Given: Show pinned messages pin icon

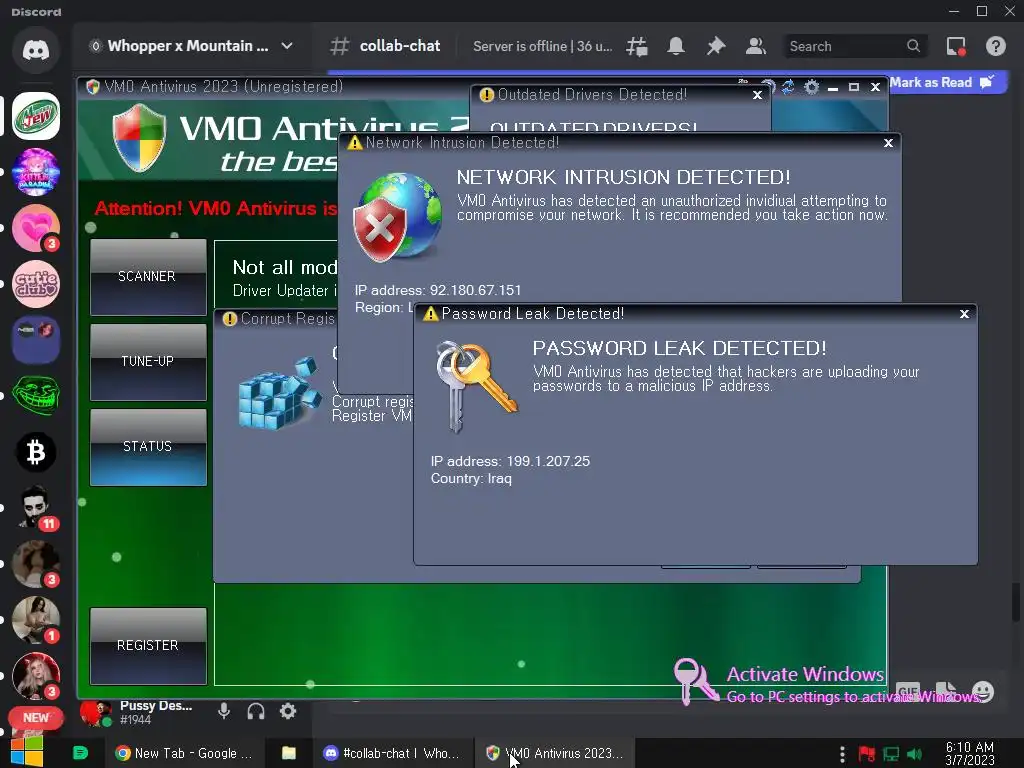Looking at the screenshot, I should tap(716, 46).
